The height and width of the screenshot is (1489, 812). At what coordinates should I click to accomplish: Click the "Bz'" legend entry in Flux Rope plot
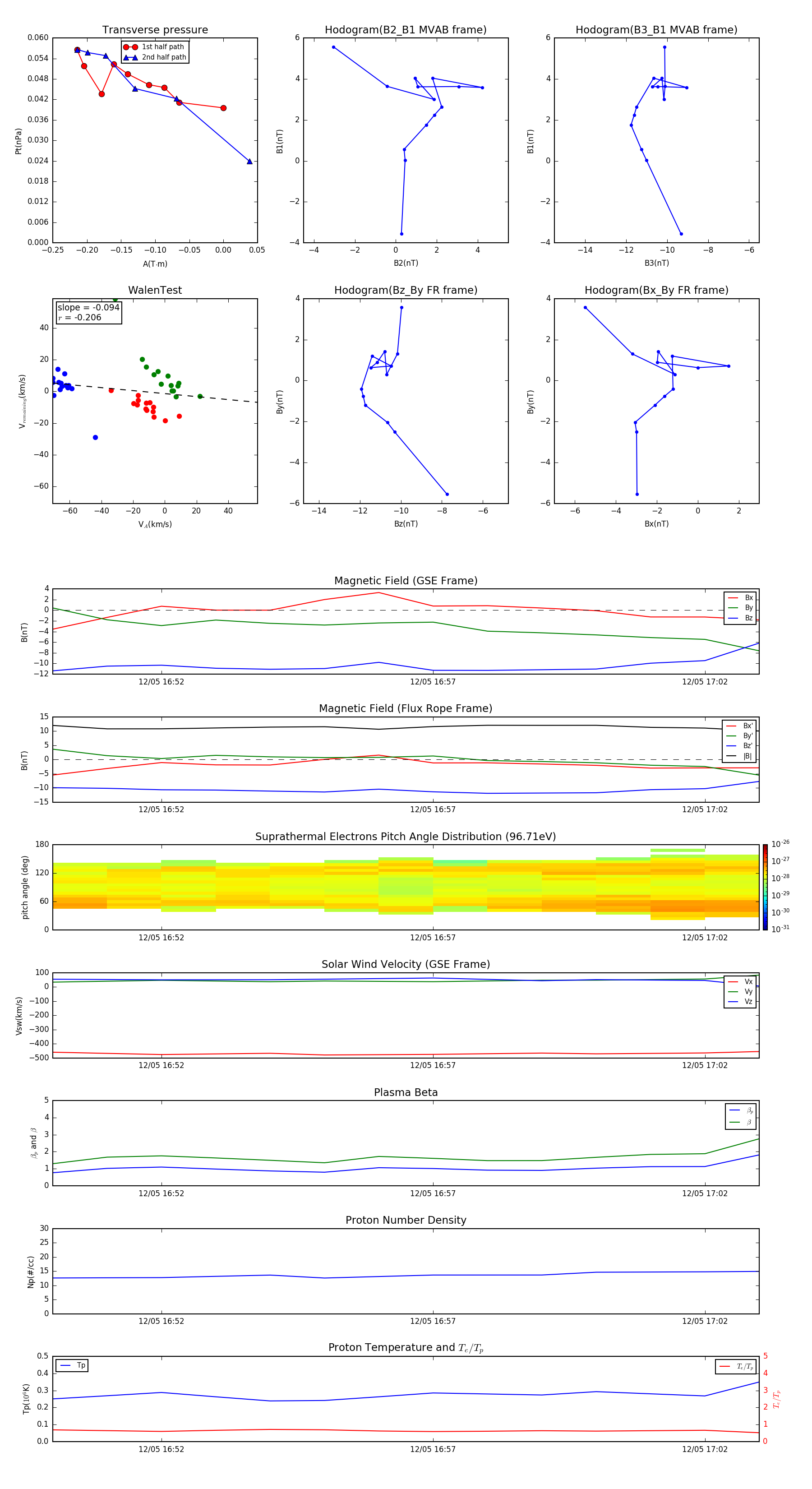[x=740, y=746]
